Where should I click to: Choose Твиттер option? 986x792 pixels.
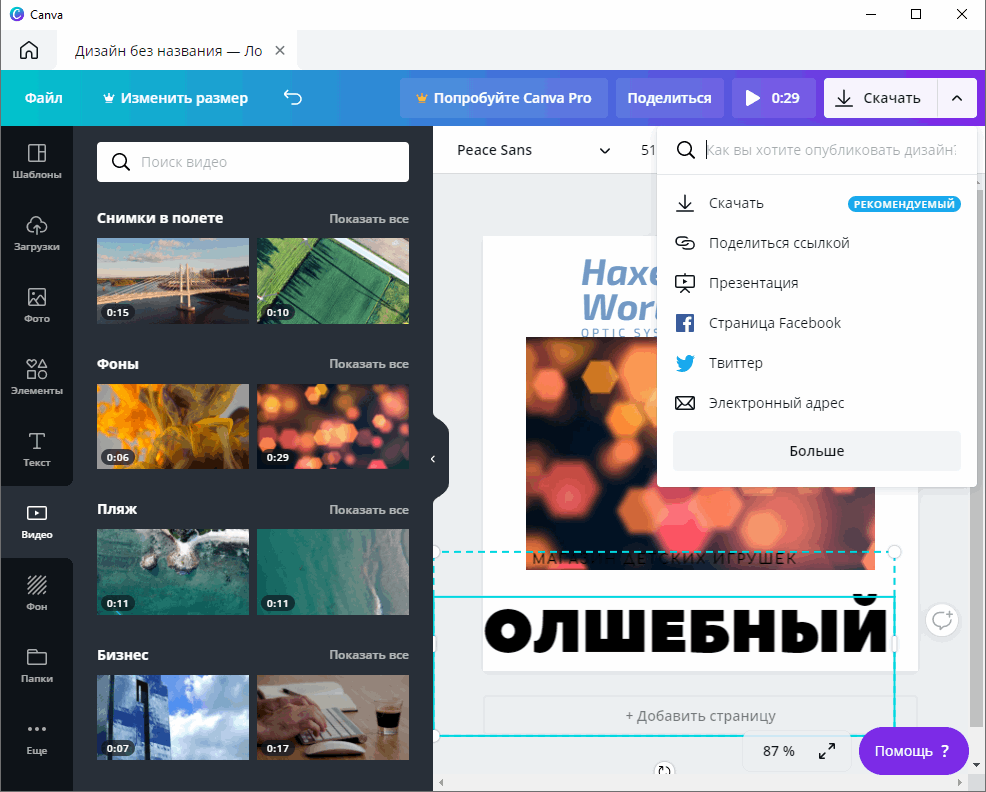click(817, 363)
